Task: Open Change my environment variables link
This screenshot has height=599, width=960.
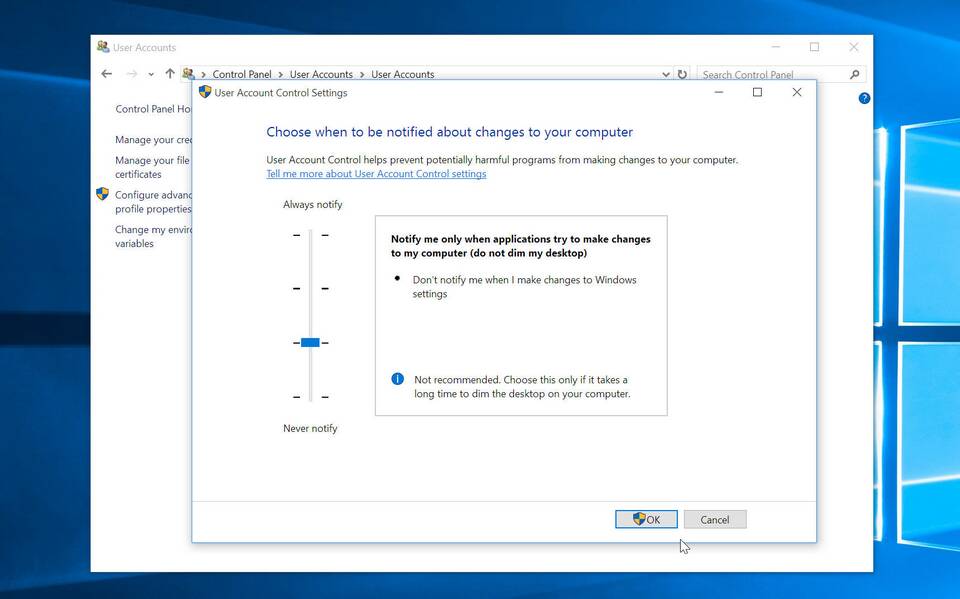Action: click(153, 236)
